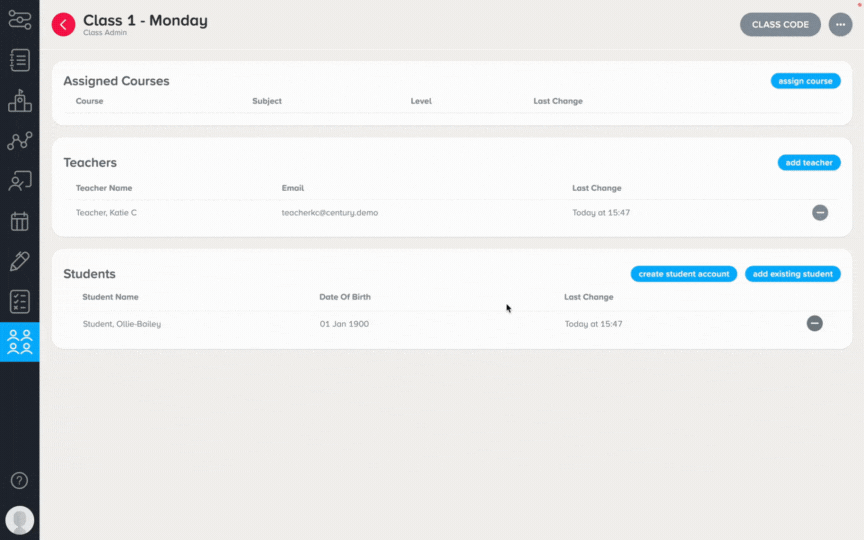Click Last Change header in Teachers table
Screen dimensions: 864x540
596,188
